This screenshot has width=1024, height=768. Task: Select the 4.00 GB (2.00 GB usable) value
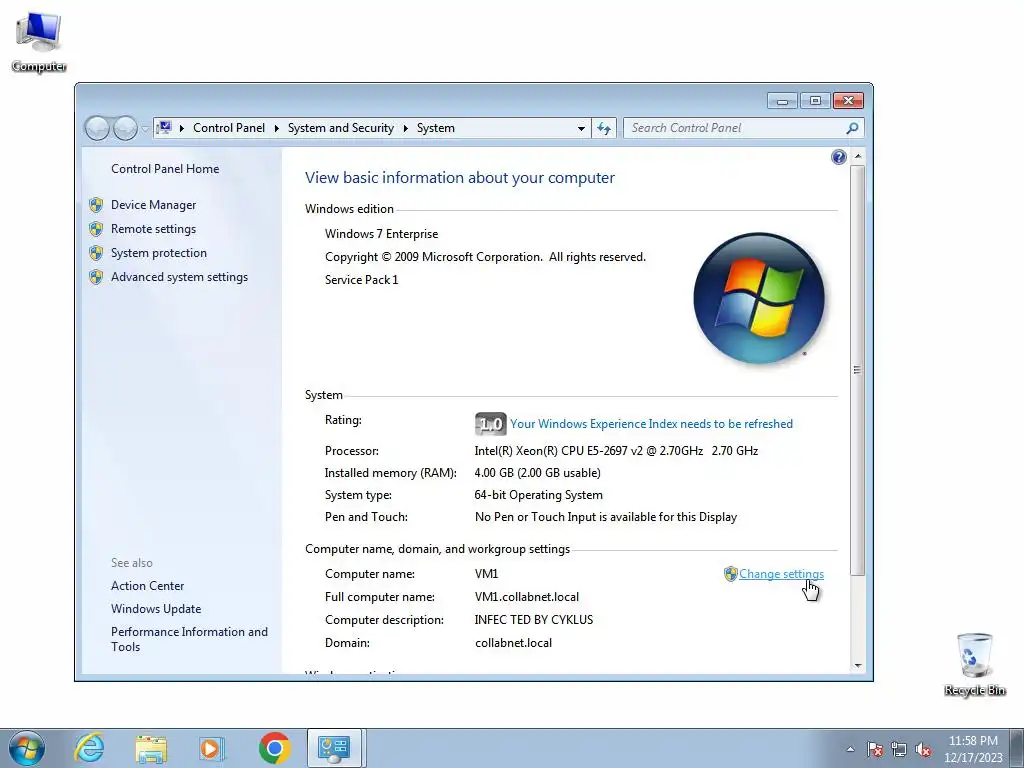click(x=537, y=473)
